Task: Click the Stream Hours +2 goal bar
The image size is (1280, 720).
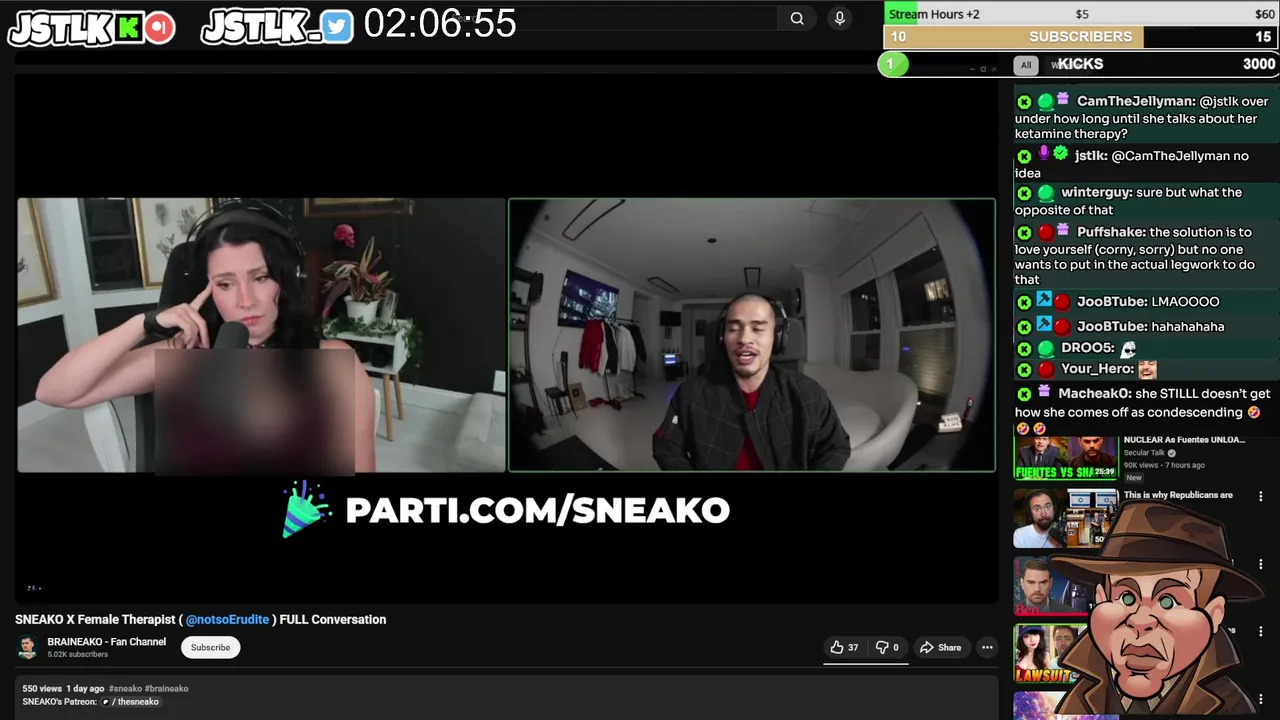Action: (1081, 14)
